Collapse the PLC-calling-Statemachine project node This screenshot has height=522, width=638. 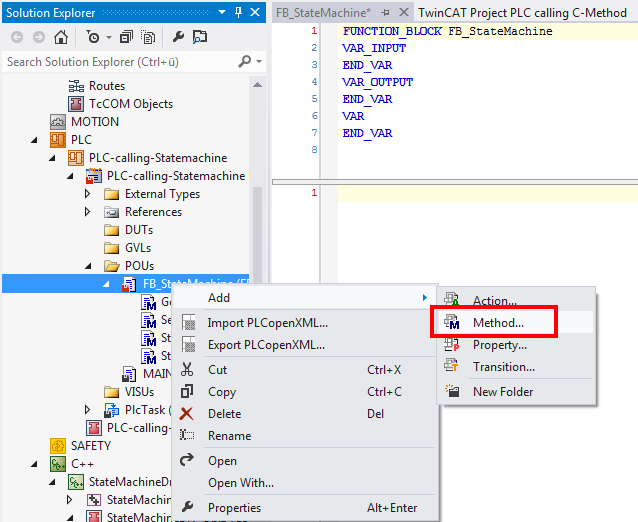tap(70, 176)
